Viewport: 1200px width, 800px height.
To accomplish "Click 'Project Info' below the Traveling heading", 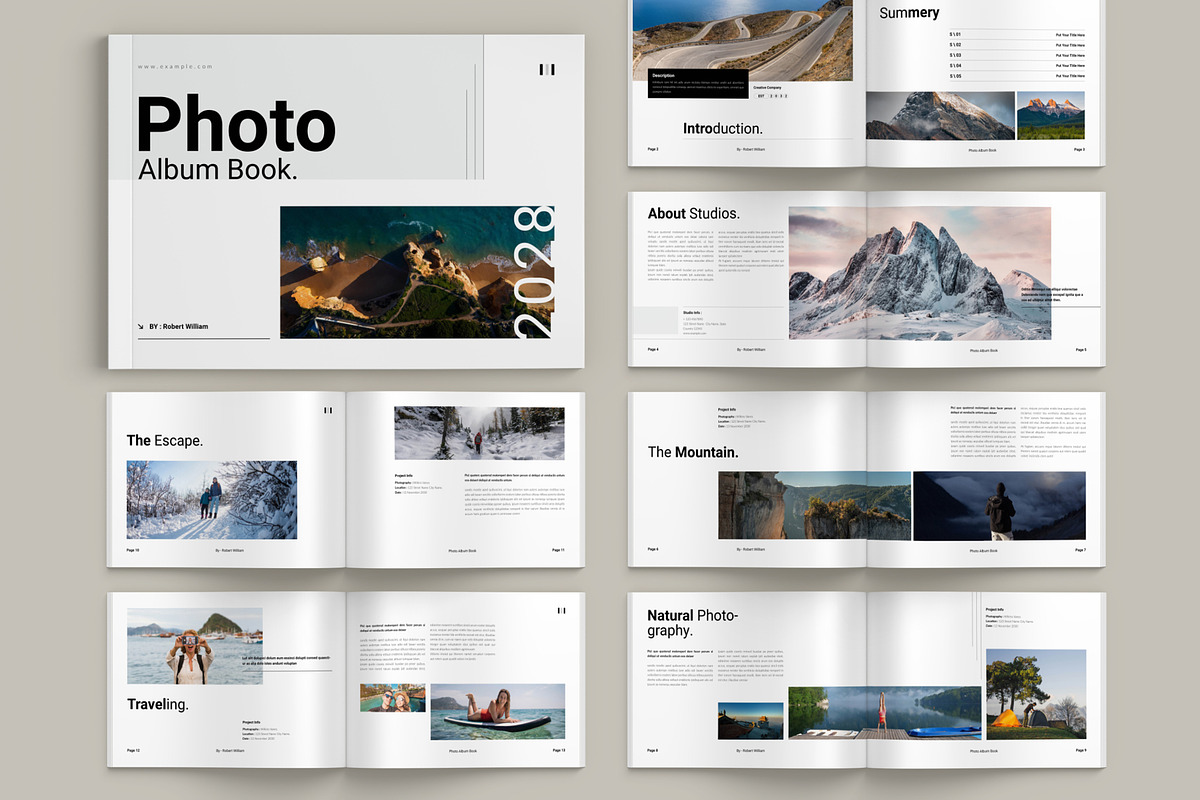I will pyautogui.click(x=251, y=722).
